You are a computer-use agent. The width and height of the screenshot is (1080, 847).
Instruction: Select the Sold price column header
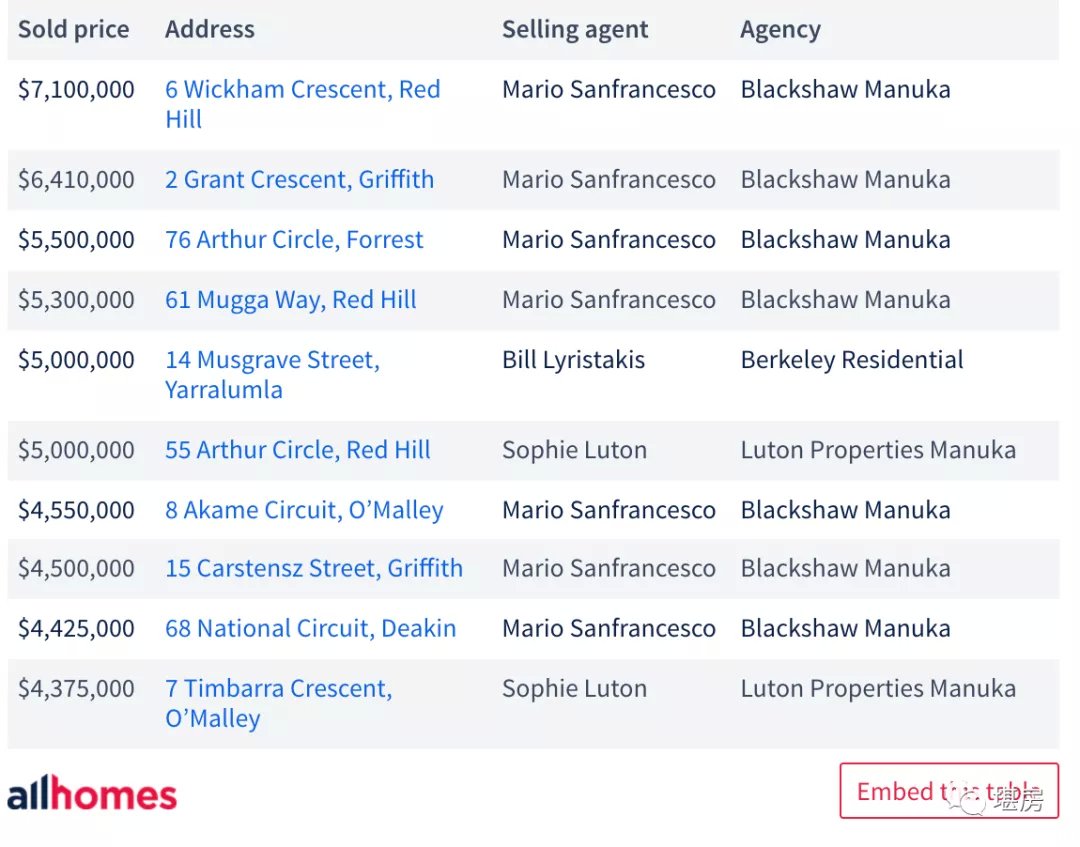tap(74, 30)
